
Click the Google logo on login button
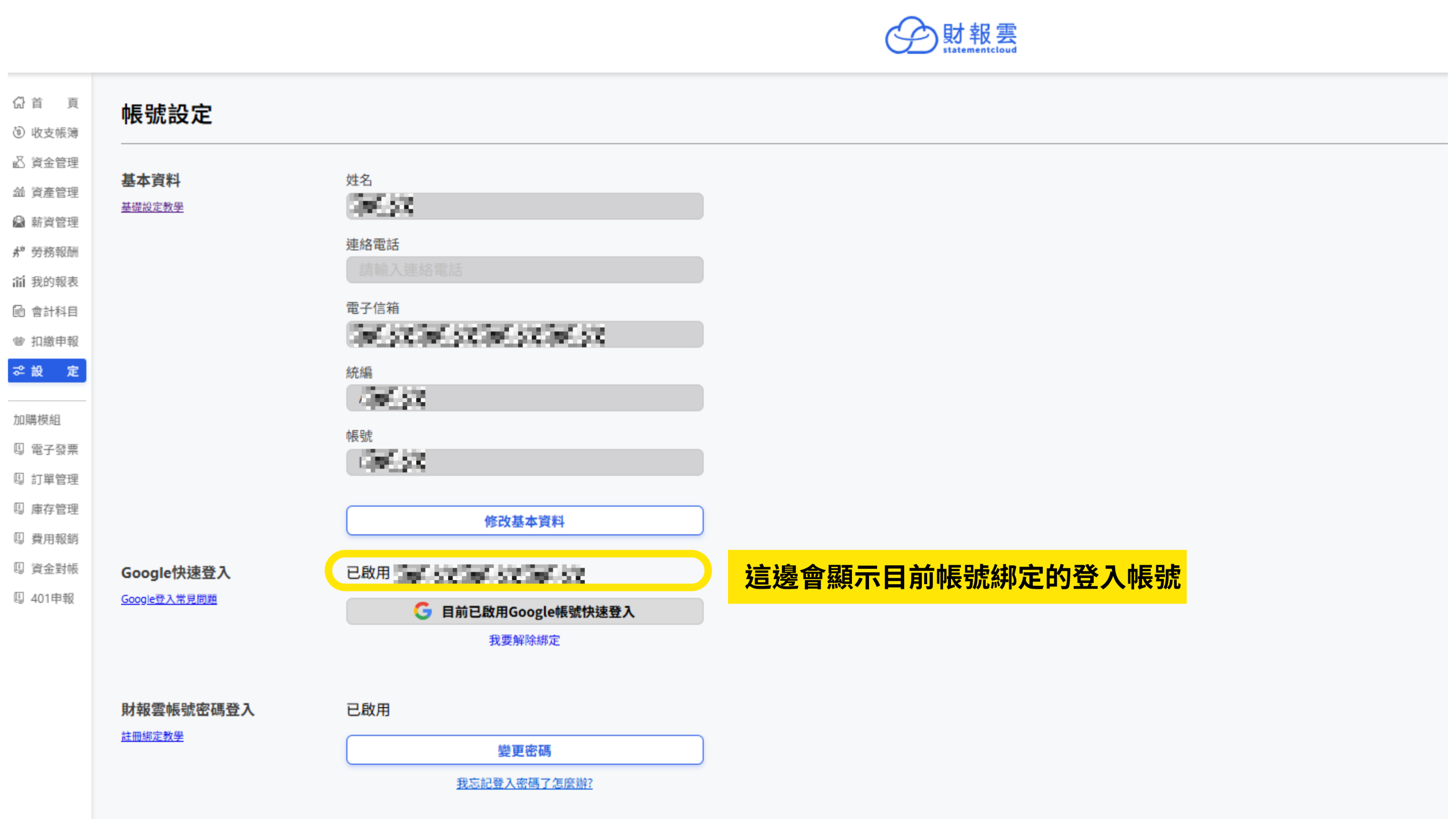(x=423, y=611)
